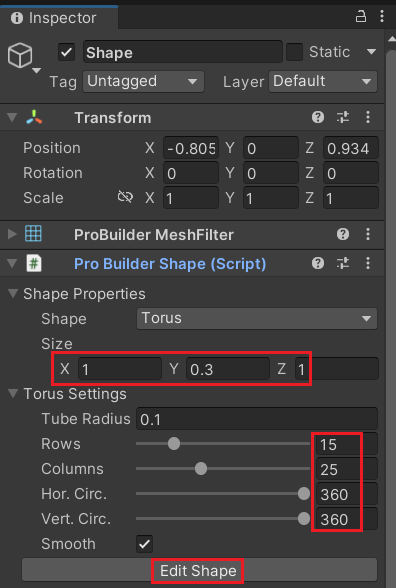The height and width of the screenshot is (588, 396).
Task: Click the Vert. Circ. value field
Action: click(x=347, y=519)
